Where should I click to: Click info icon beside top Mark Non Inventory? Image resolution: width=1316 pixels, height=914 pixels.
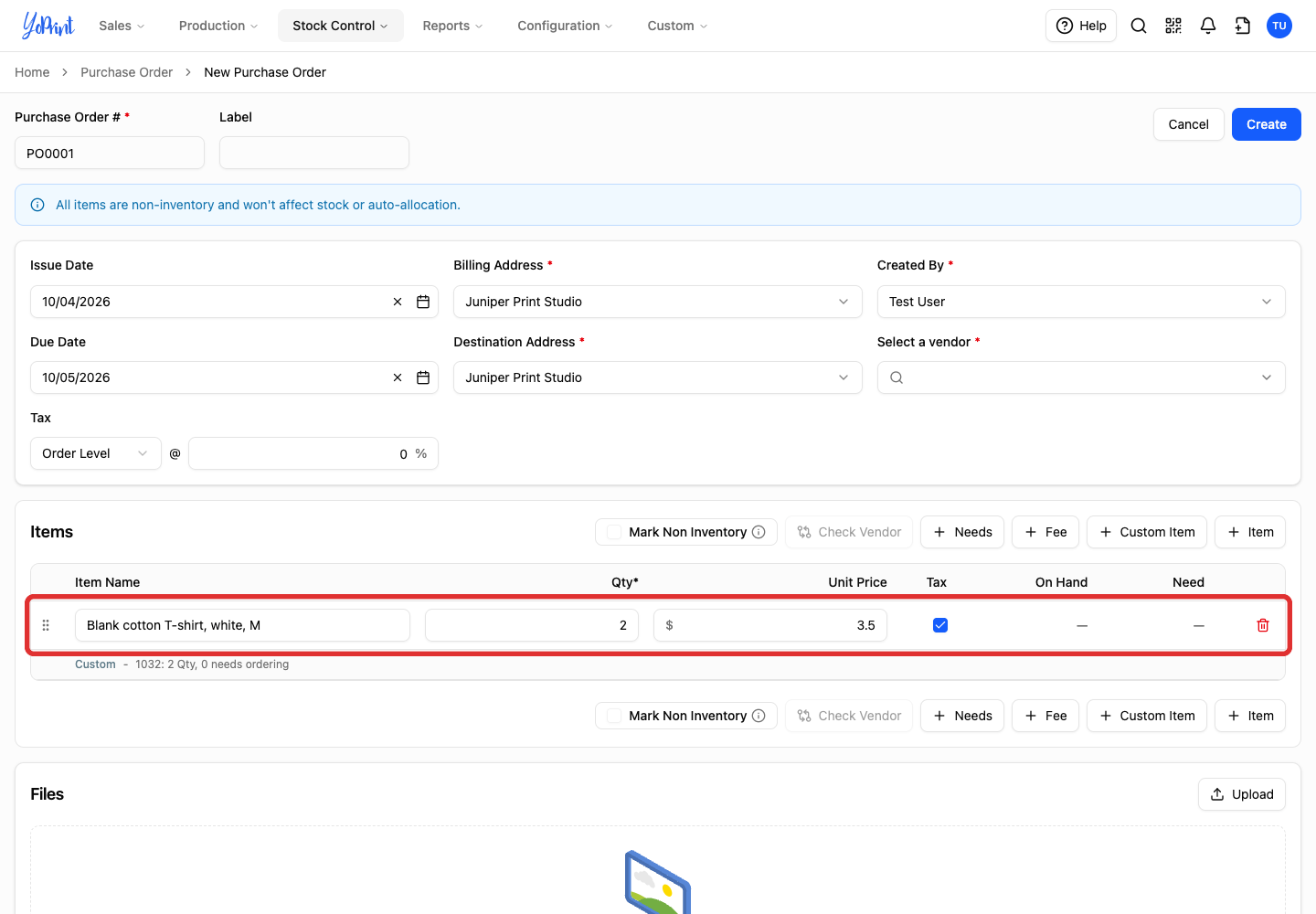pyautogui.click(x=759, y=532)
